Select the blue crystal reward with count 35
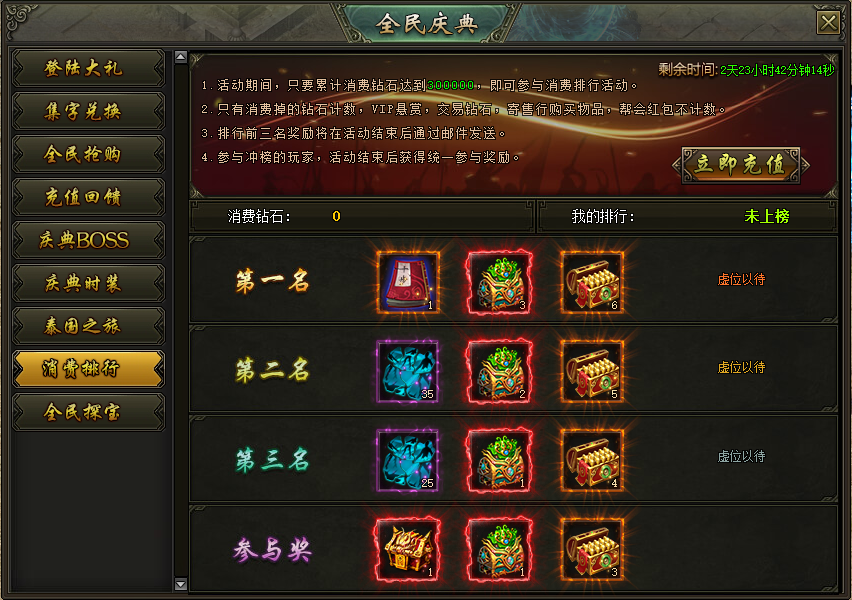The image size is (852, 600). click(408, 372)
